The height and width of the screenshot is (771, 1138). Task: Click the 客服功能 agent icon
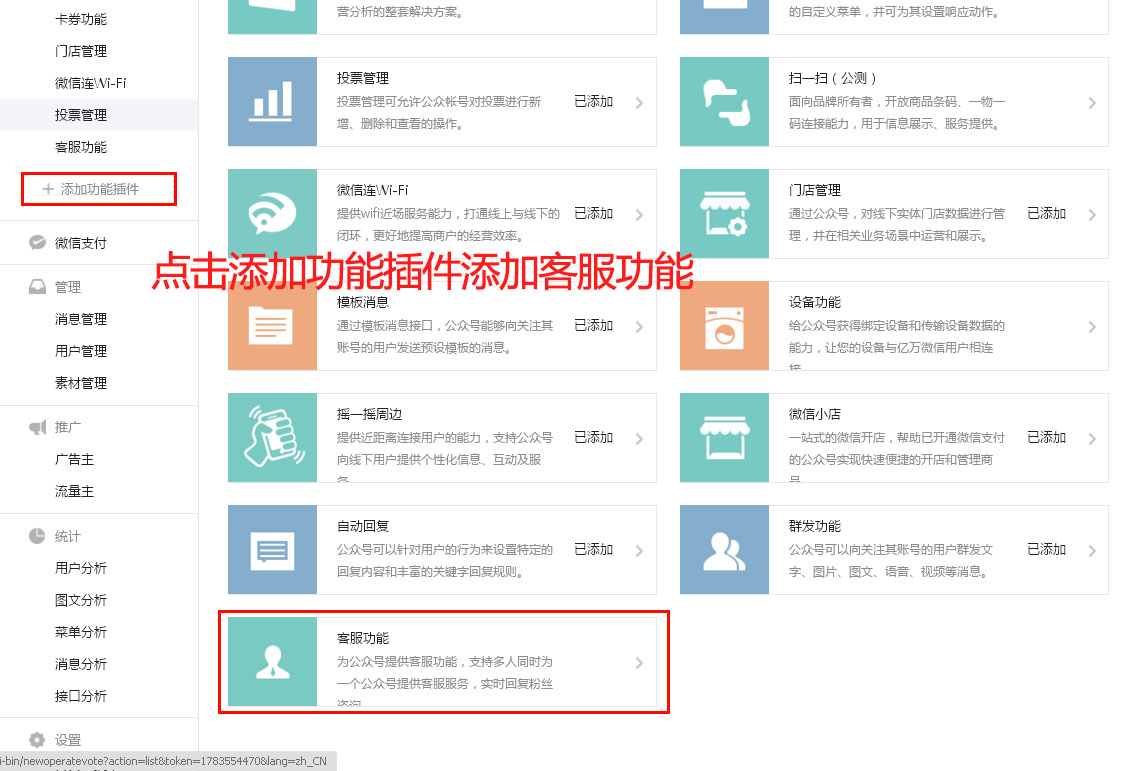pyautogui.click(x=272, y=662)
